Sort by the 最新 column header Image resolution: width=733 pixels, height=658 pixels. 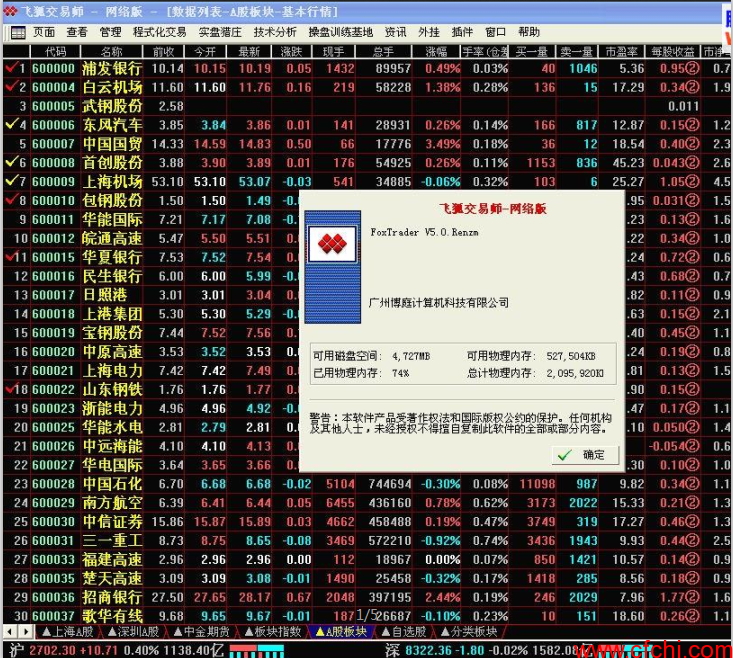(249, 51)
